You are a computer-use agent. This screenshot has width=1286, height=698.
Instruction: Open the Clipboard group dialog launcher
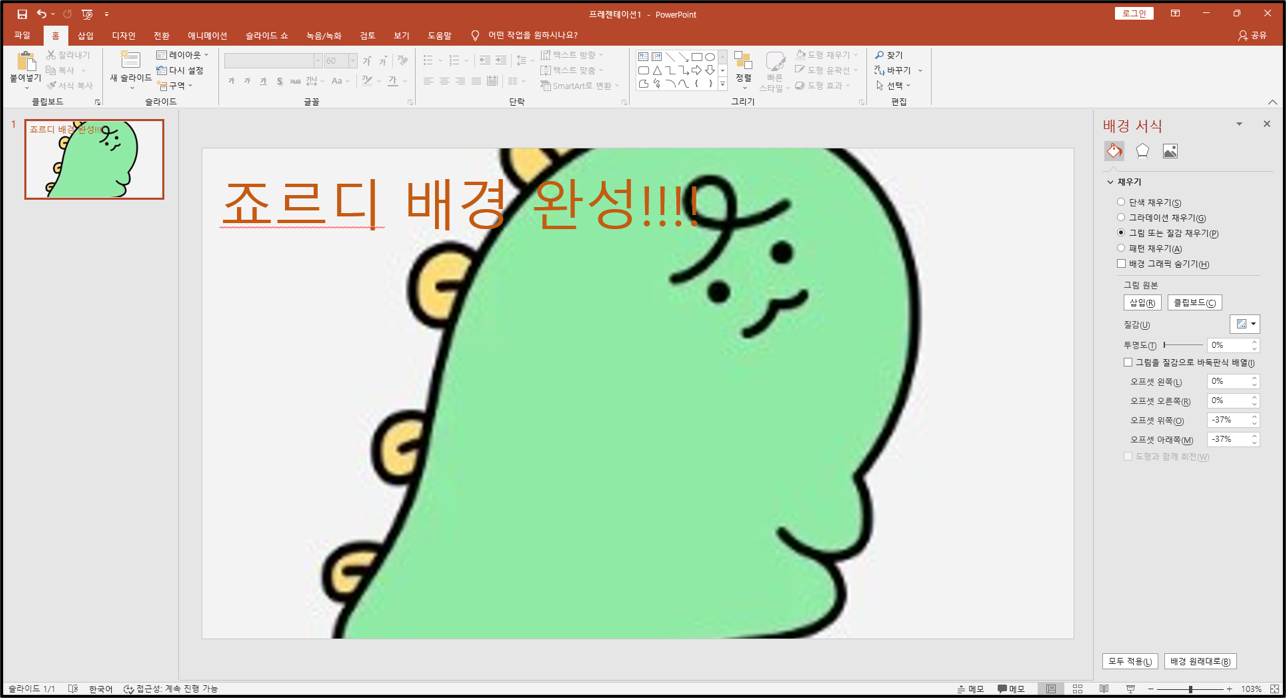pyautogui.click(x=97, y=102)
